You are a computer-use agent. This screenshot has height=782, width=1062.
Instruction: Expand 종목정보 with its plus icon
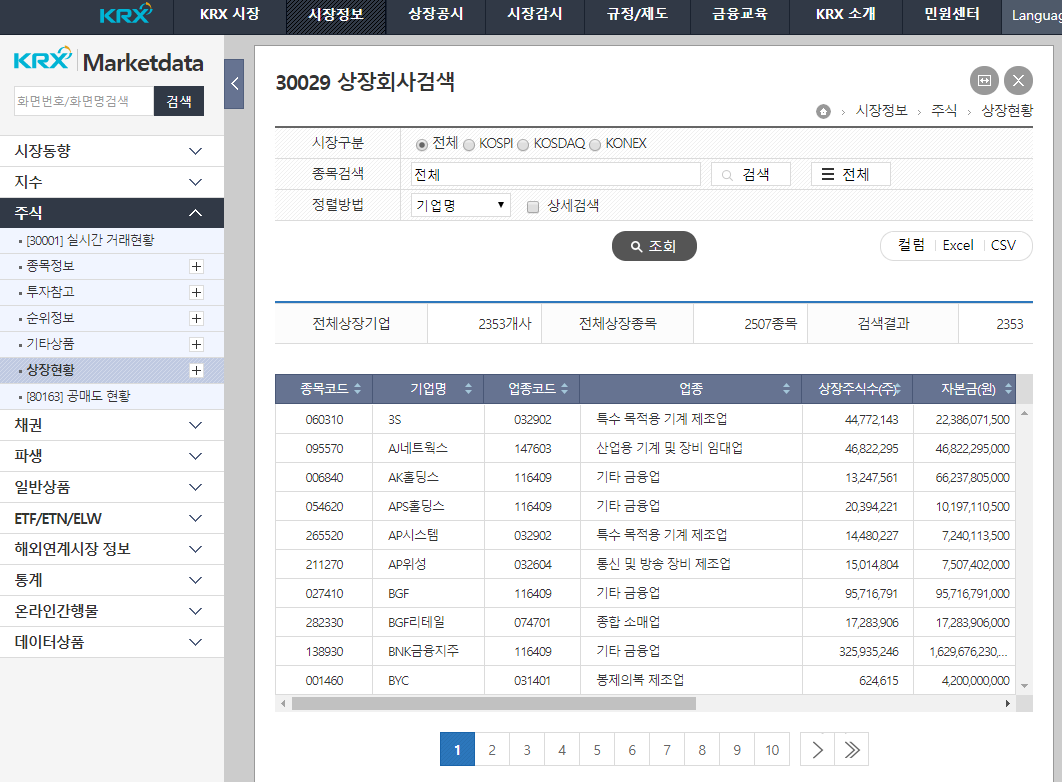[196, 266]
